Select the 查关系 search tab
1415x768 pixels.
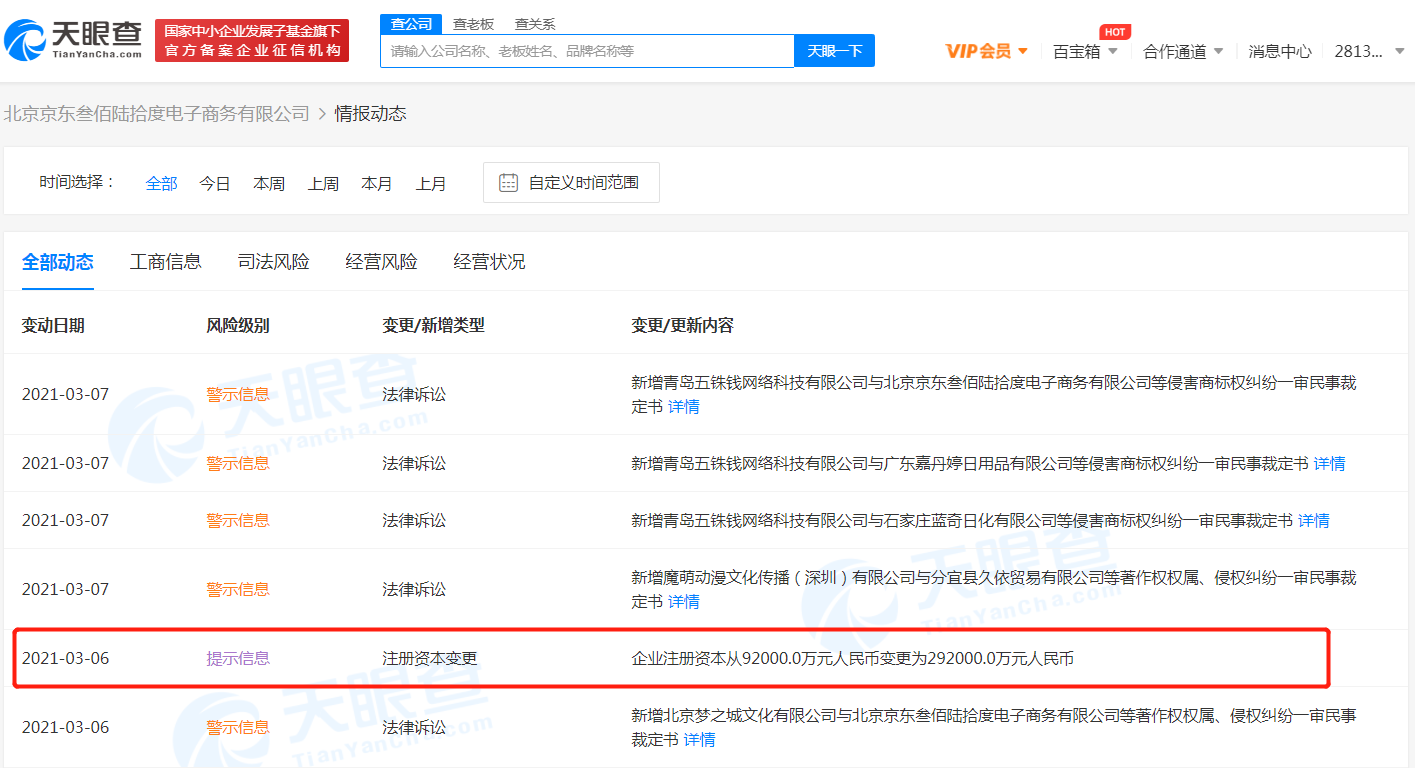[534, 24]
